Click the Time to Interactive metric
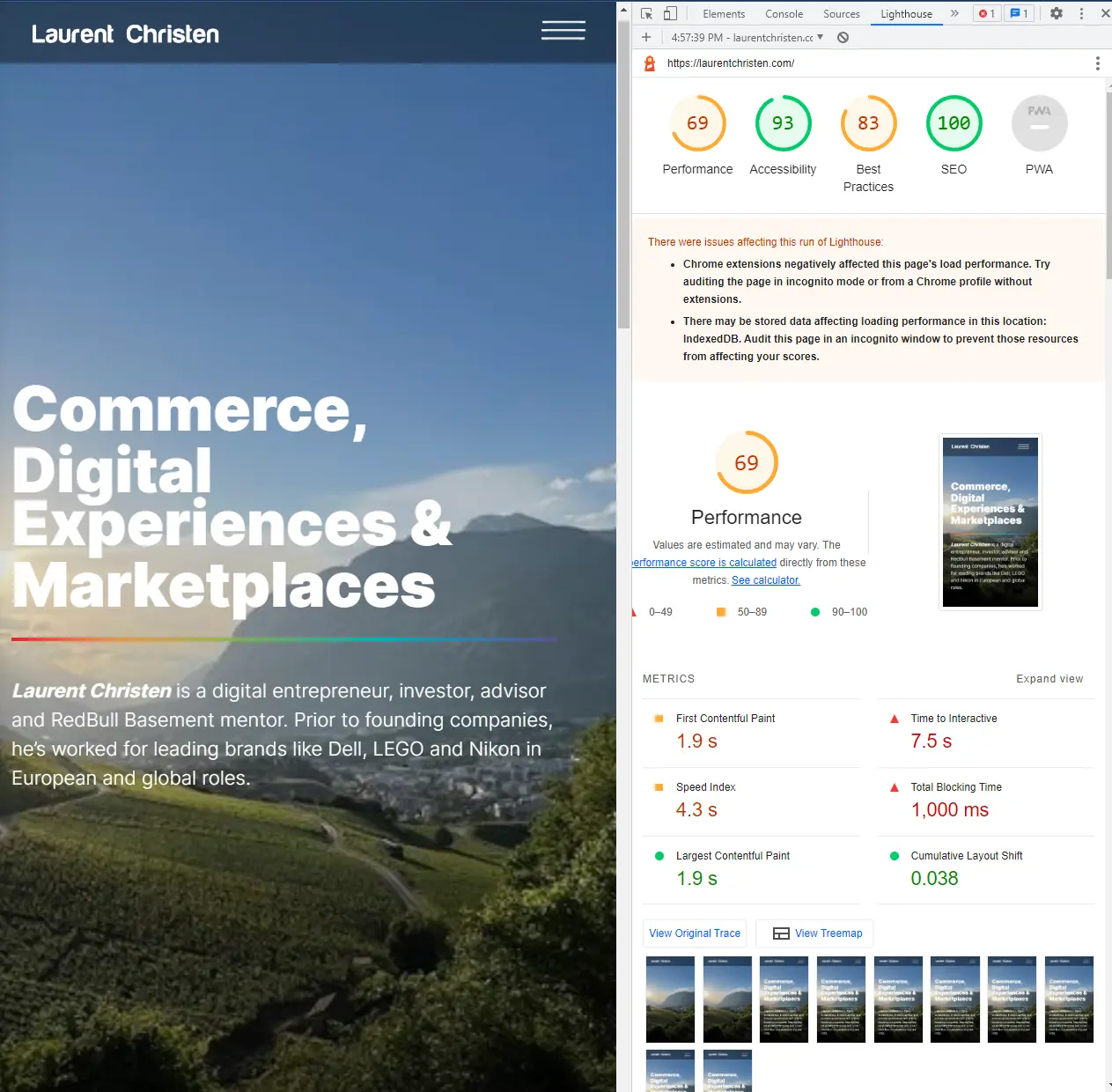The image size is (1112, 1092). [986, 733]
